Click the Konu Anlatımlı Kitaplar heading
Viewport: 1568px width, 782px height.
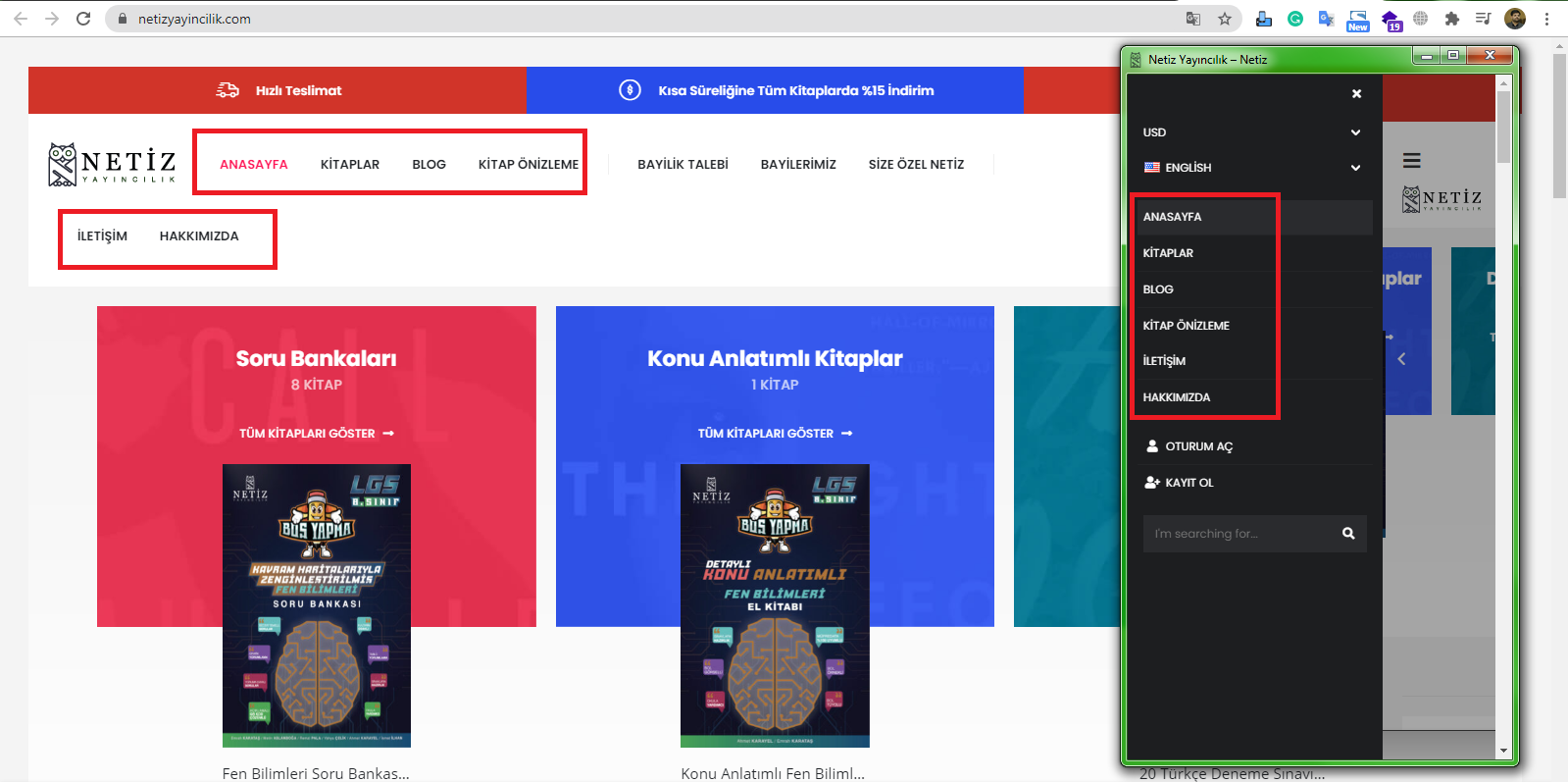775,358
